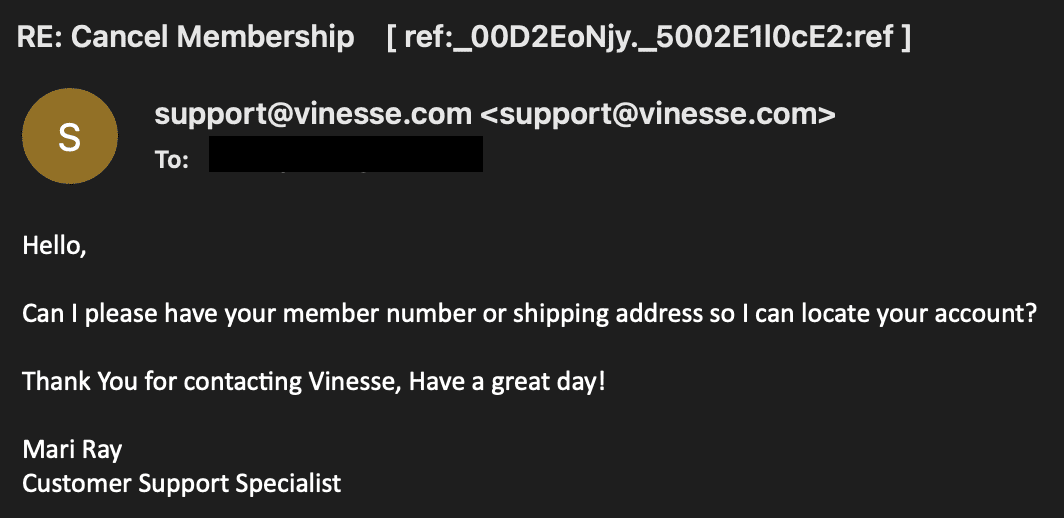Select the blacked-out recipient address field
Screen dimensions: 1064x518
(x=345, y=153)
